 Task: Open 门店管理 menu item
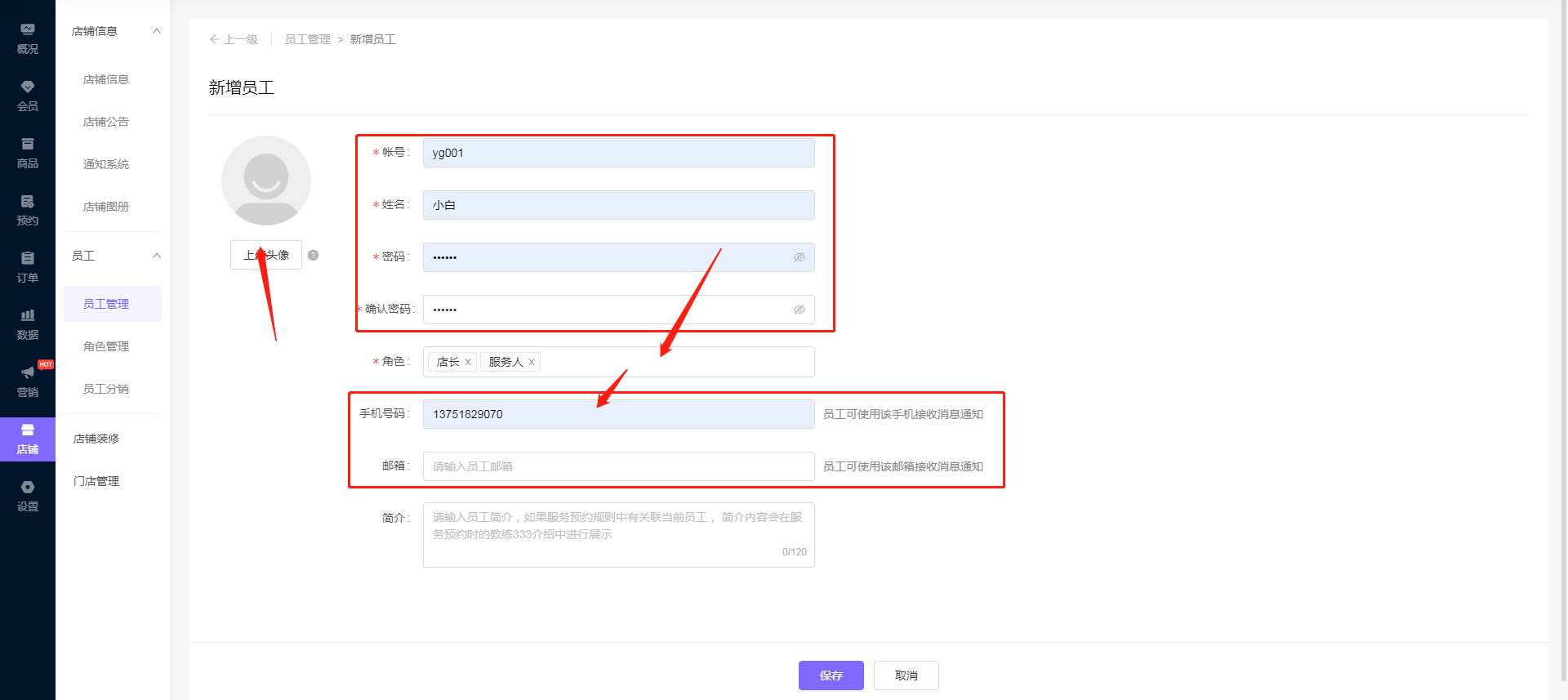(96, 481)
